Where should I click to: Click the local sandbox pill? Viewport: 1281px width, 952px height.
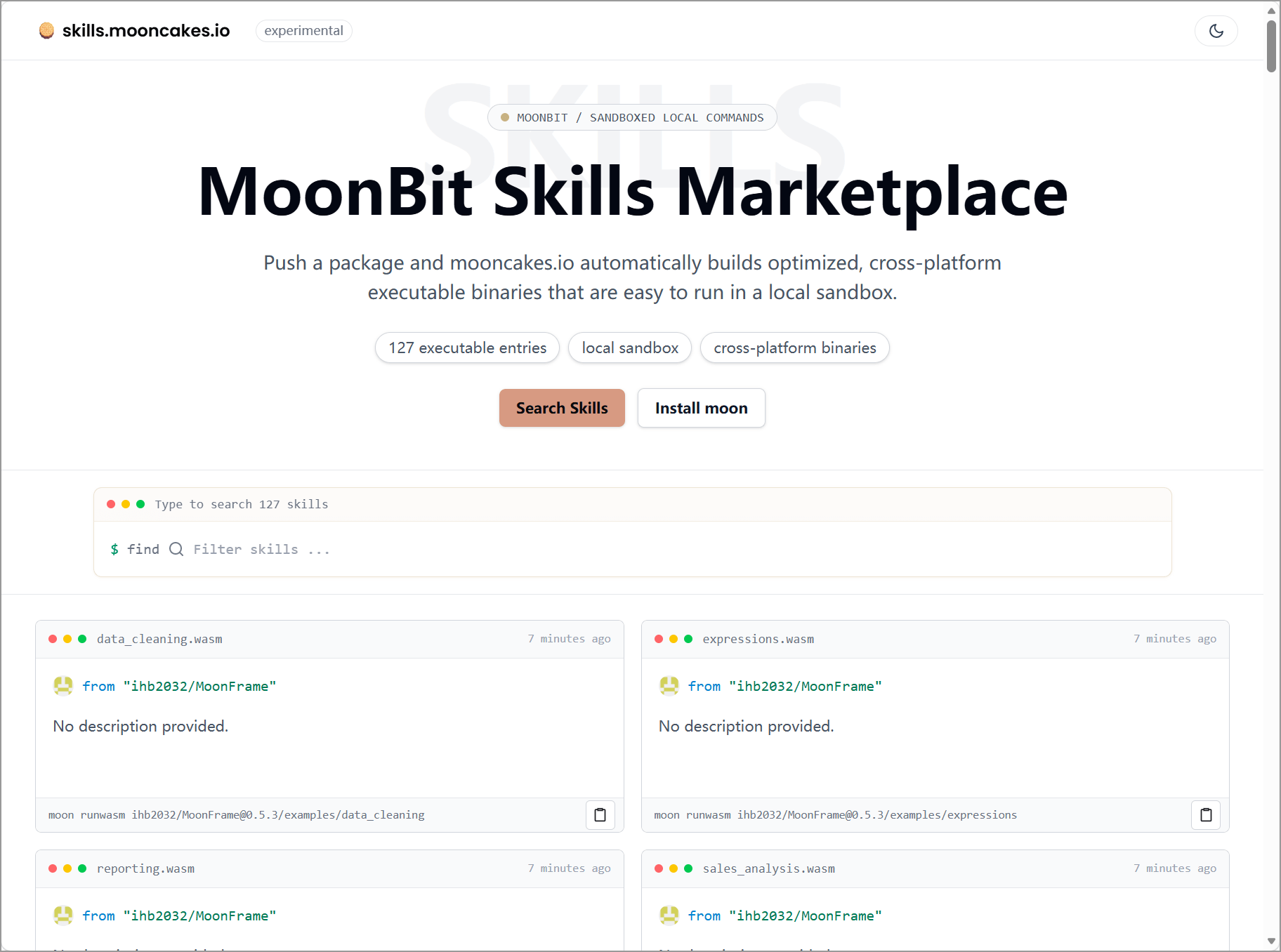point(630,348)
